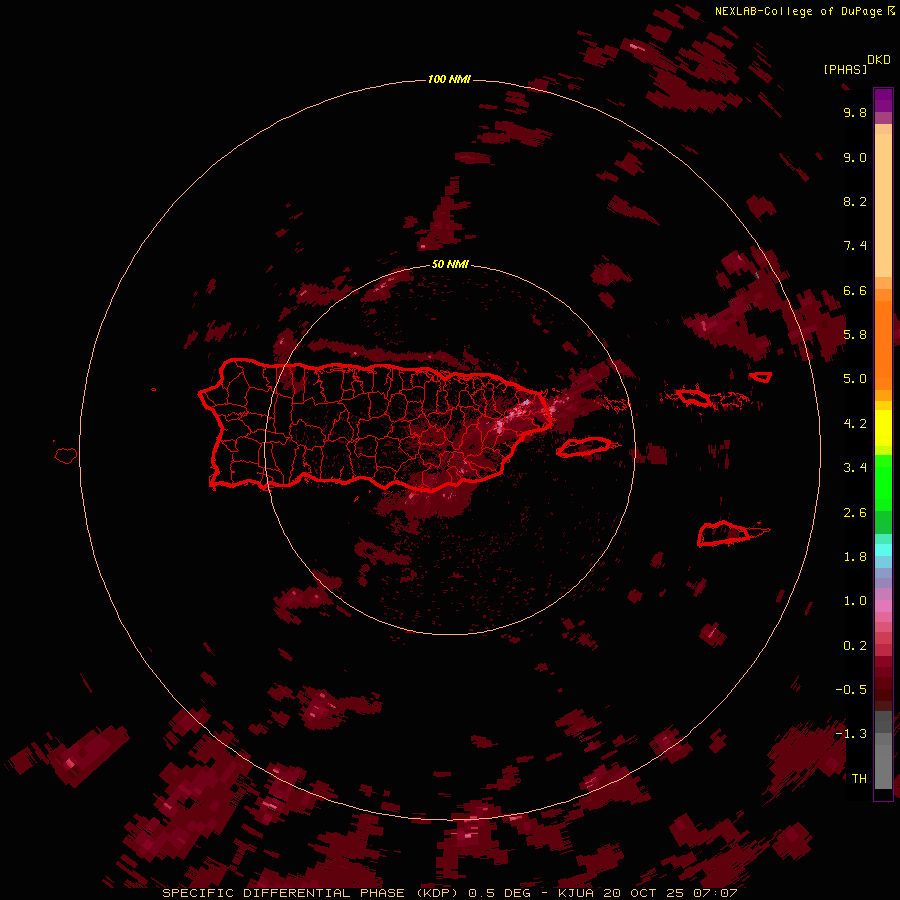Pick the cyan color band on scale

[883, 550]
